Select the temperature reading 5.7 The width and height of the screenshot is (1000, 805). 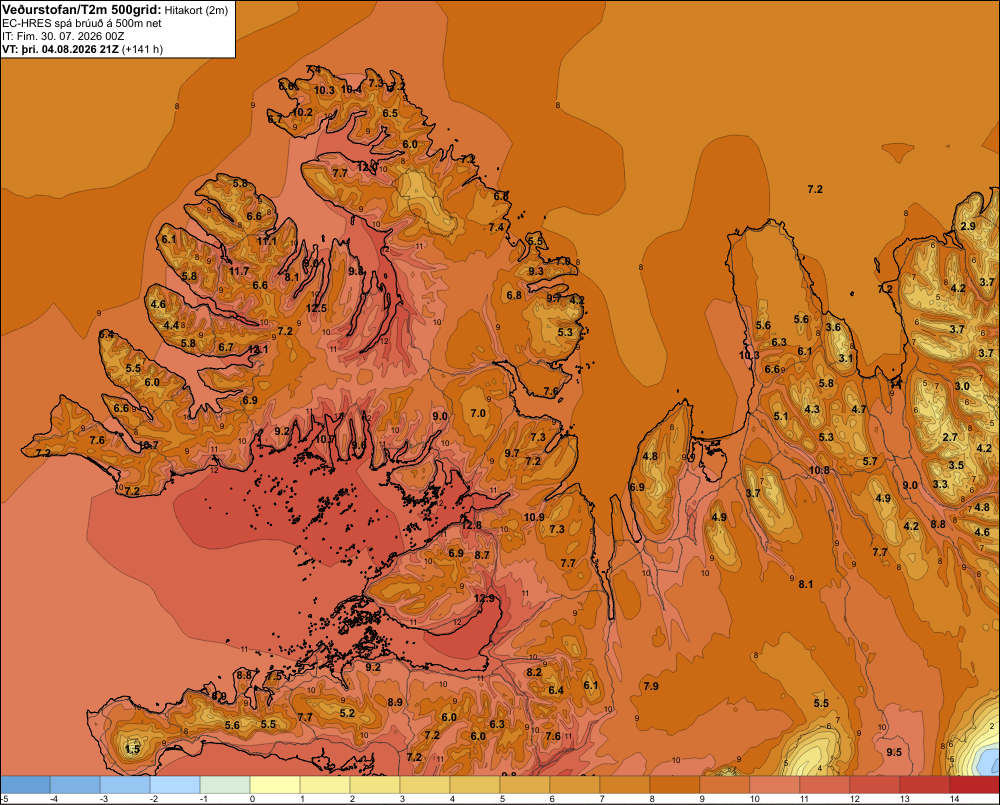point(870,461)
